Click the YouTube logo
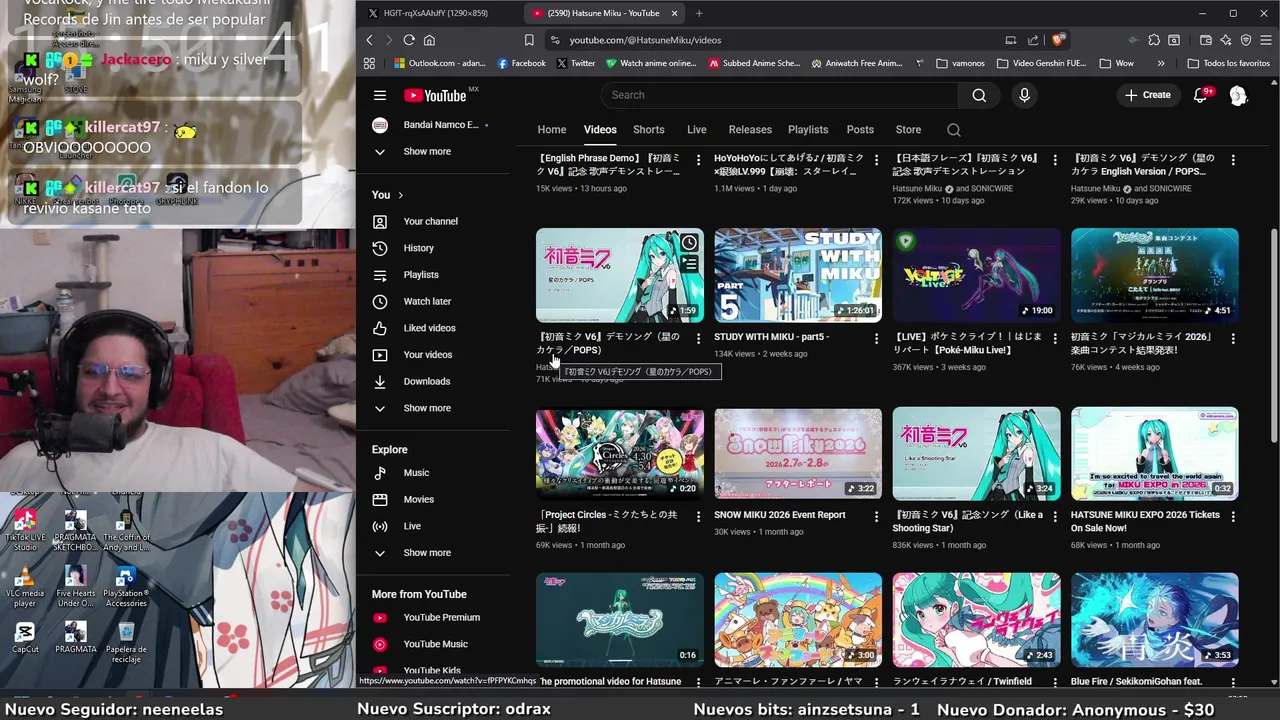Screen dimensions: 1280x720 [x=435, y=95]
